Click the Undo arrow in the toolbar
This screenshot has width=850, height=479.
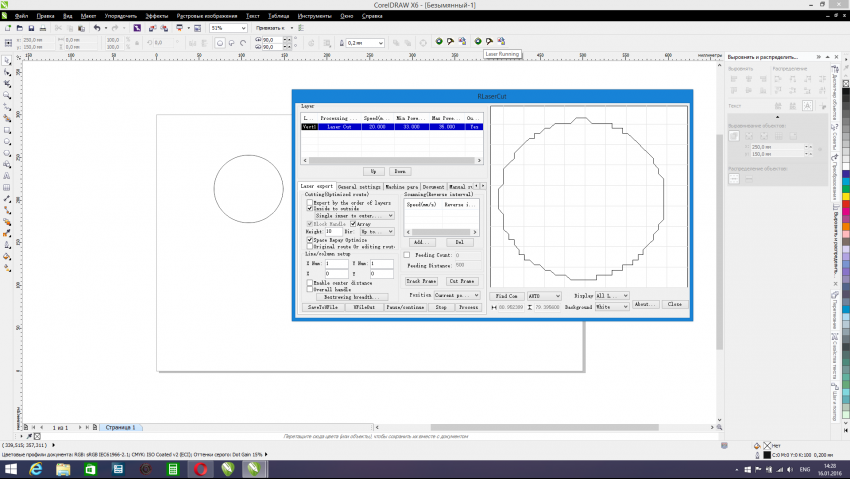(97, 28)
